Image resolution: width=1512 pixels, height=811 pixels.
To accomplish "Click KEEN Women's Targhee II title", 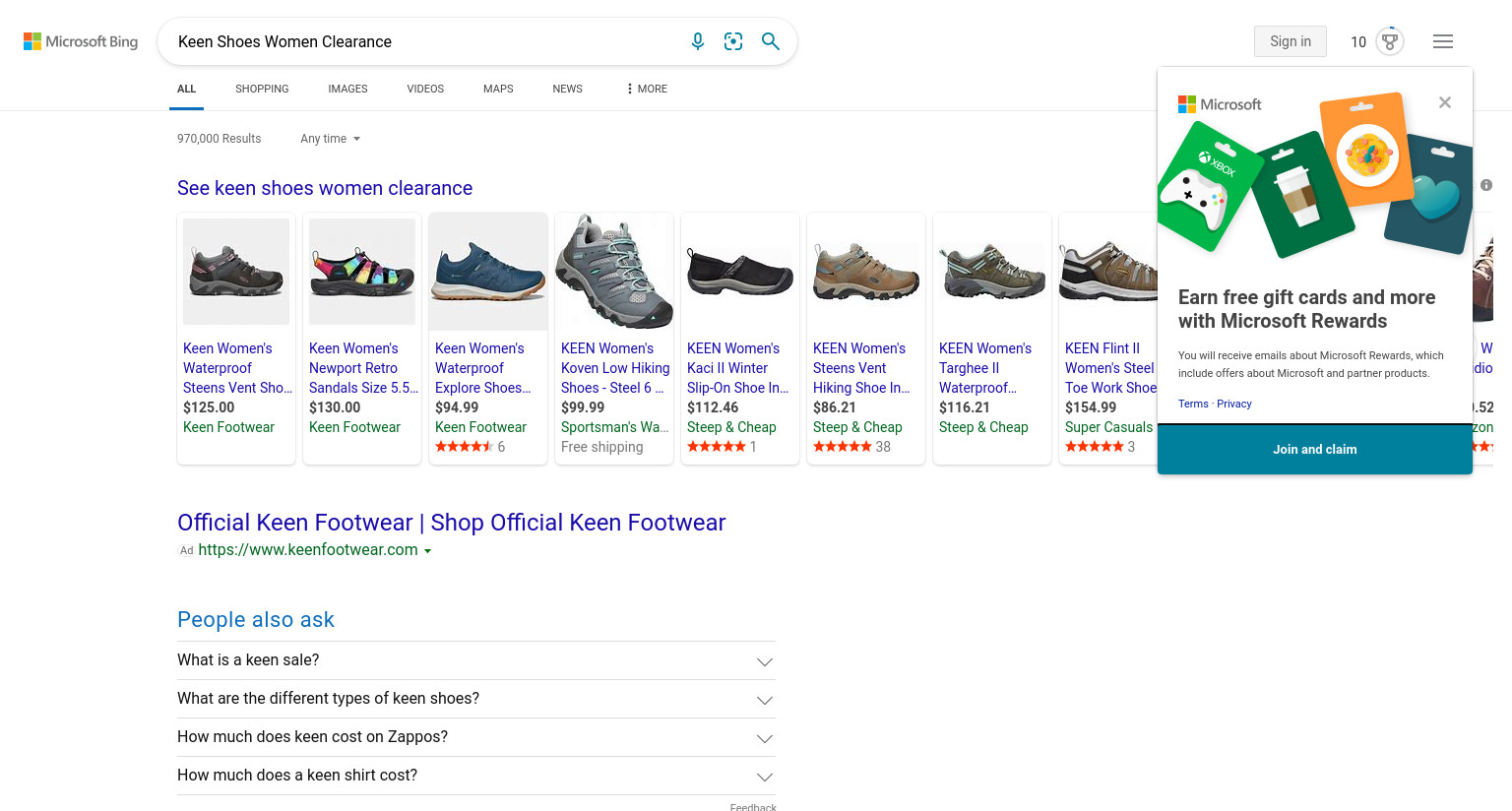I will [985, 368].
